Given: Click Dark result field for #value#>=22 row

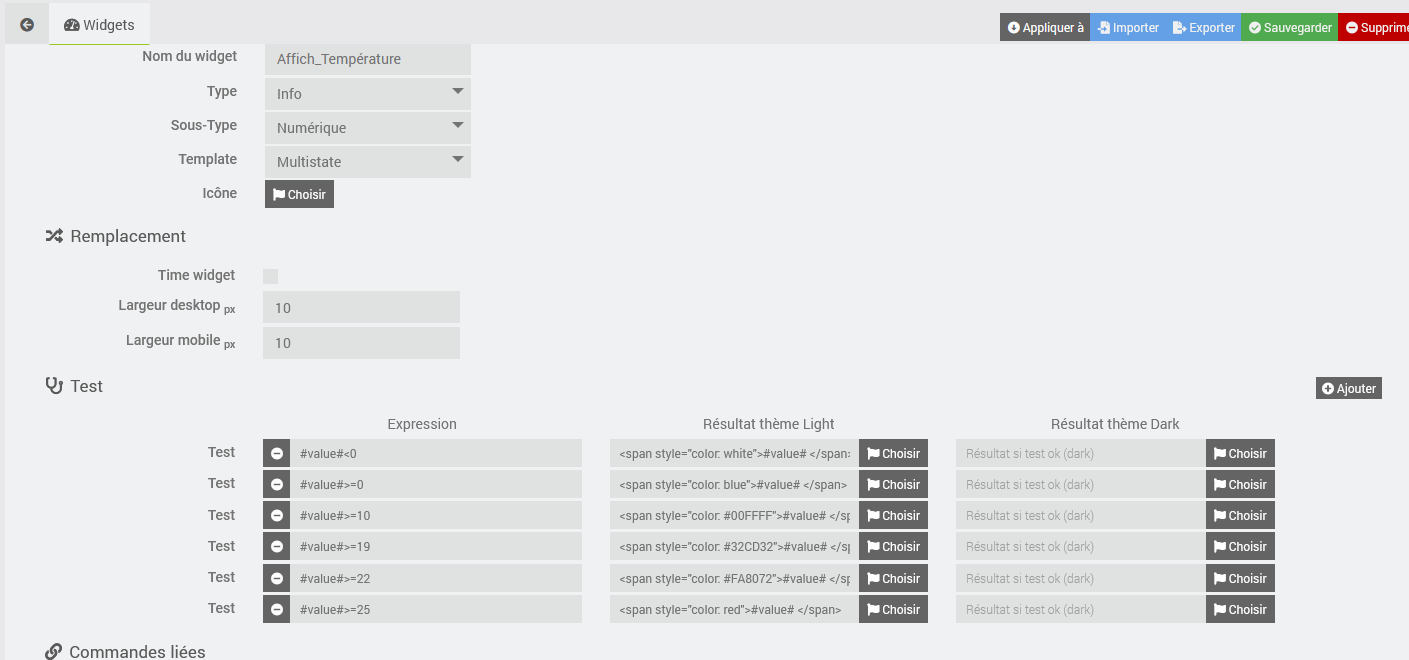Looking at the screenshot, I should [1081, 578].
